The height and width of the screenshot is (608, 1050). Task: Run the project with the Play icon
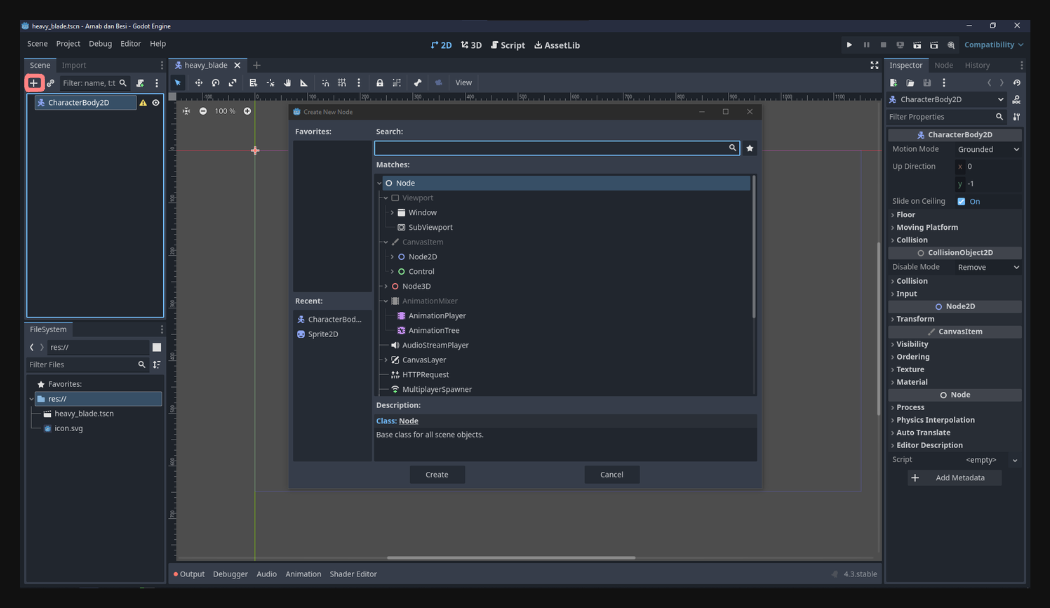[x=850, y=45]
